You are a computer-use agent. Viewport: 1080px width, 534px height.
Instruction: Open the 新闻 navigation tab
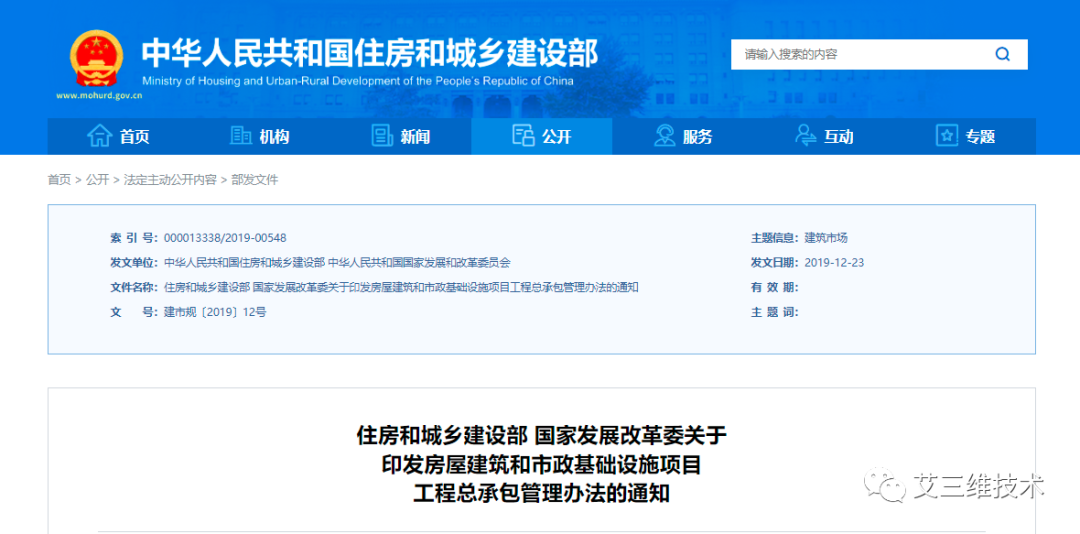tap(401, 136)
